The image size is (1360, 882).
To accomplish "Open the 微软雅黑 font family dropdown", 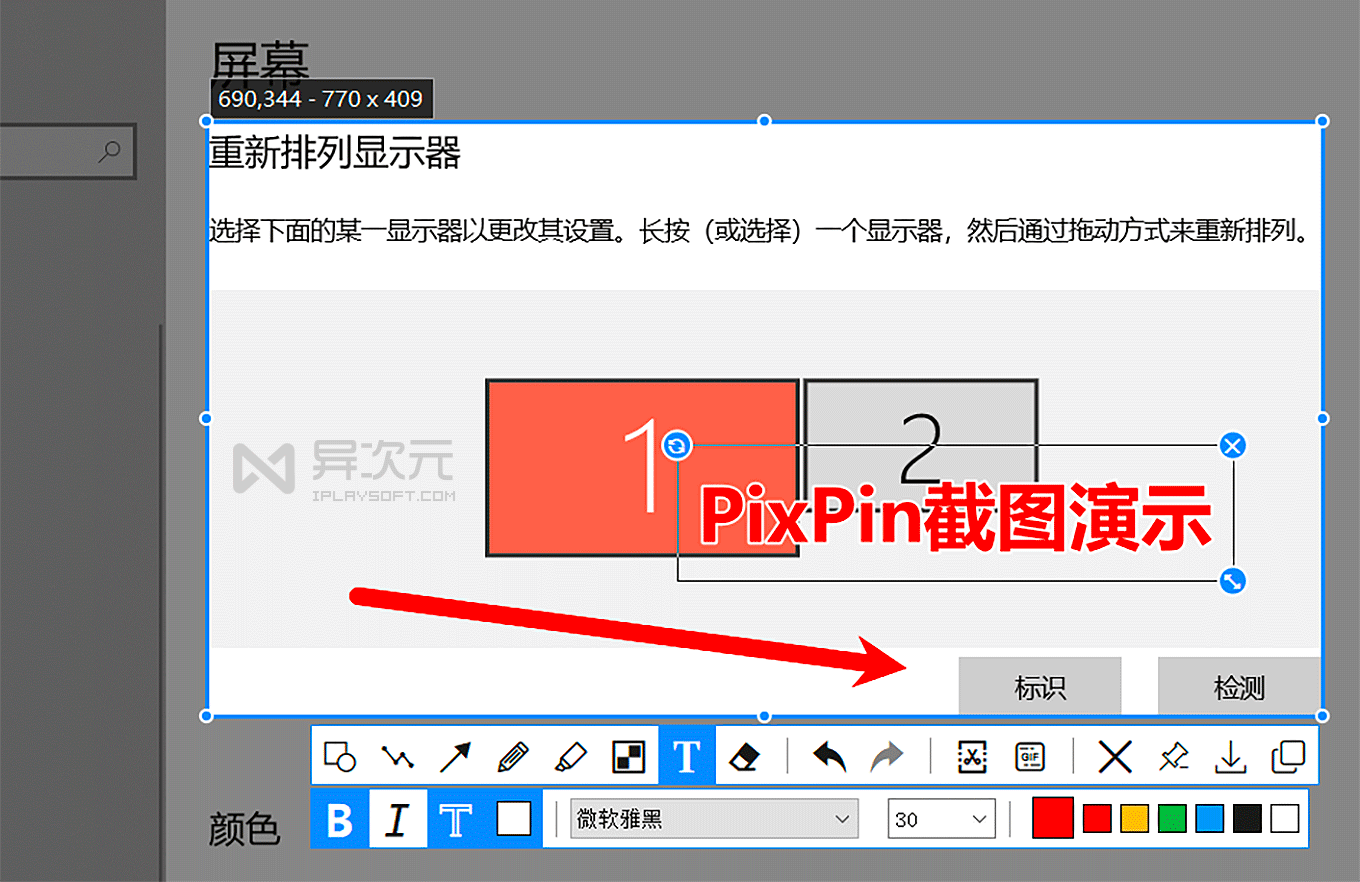I will pyautogui.click(x=712, y=818).
